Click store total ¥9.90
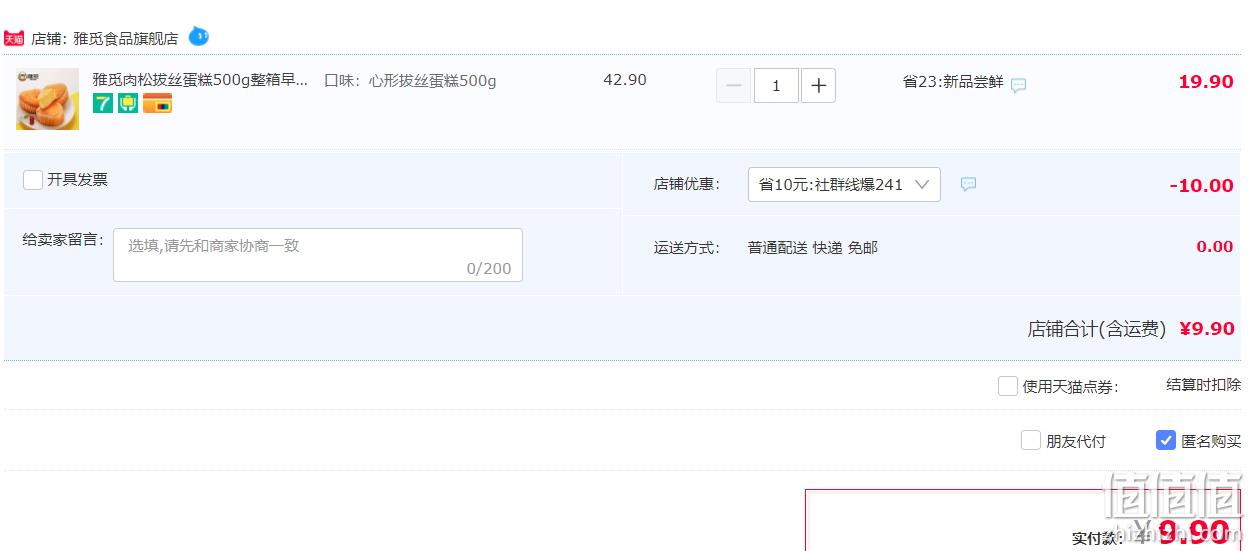Screen dimensions: 1252x551 click(x=1207, y=328)
